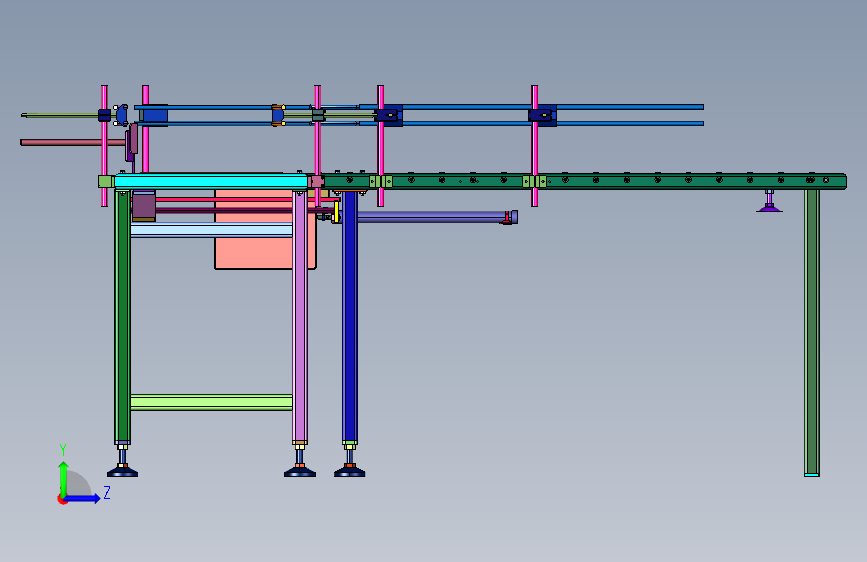Screen dimensions: 867x562
Task: Pick the upper blue guide rail
Action: click(531, 107)
